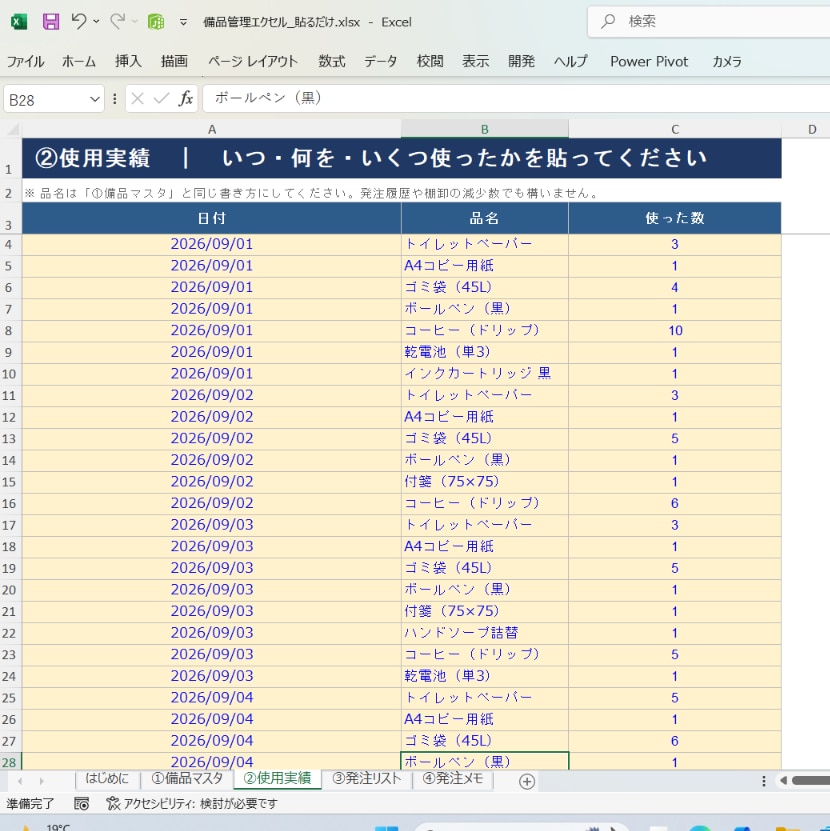Screen dimensions: 830x831
Task: Click the Save icon in title bar
Action: click(51, 22)
